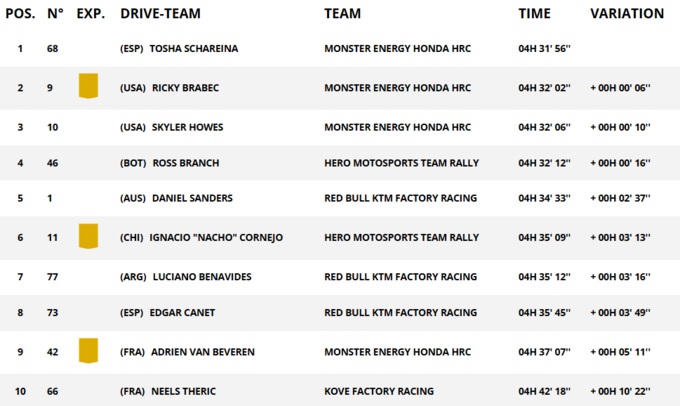This screenshot has width=680, height=406.
Task: Click the VARIATION column header
Action: tap(627, 14)
